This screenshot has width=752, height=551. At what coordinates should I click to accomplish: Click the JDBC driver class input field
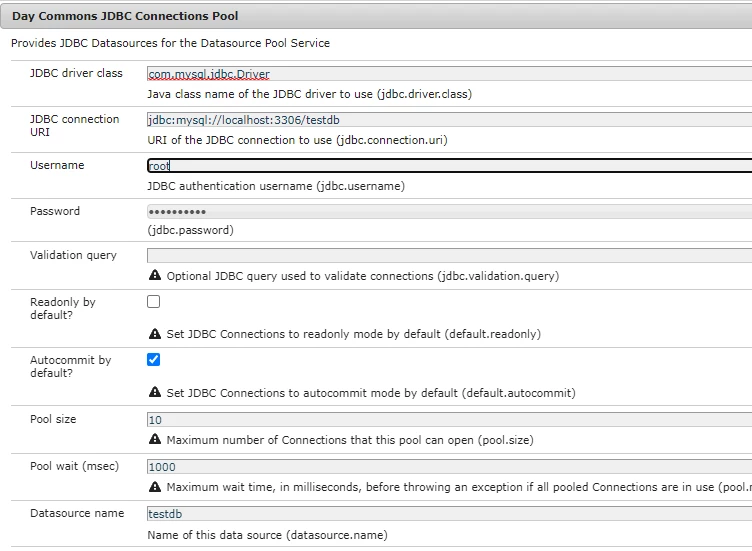[x=448, y=74]
